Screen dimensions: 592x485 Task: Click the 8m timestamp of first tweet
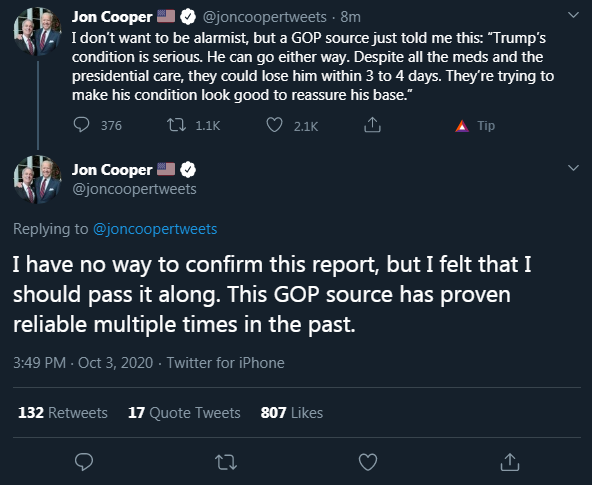tap(350, 17)
